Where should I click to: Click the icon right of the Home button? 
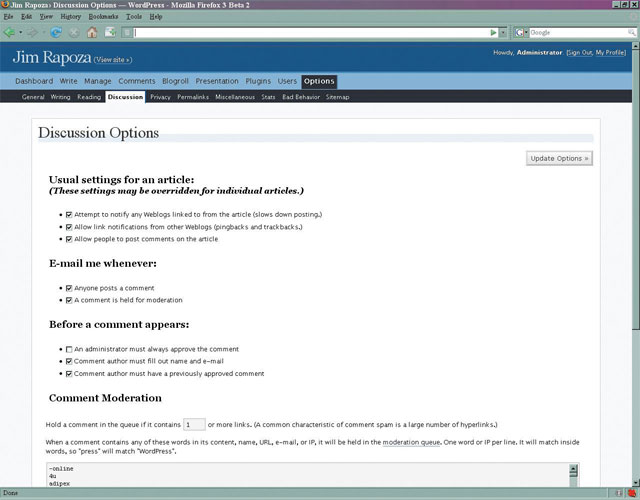110,32
